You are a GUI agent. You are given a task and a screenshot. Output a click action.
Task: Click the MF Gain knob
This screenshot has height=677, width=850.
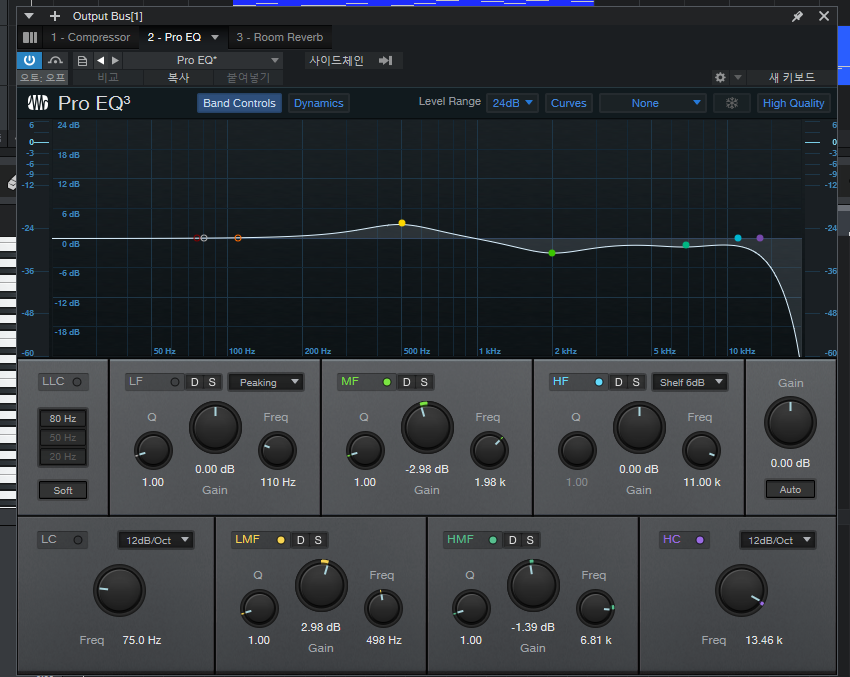(x=427, y=427)
